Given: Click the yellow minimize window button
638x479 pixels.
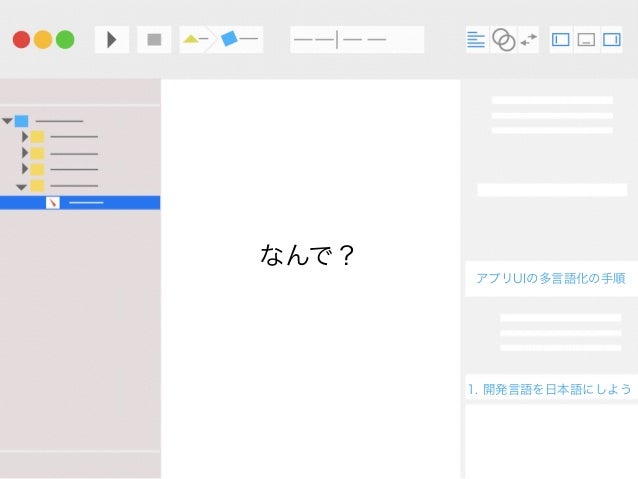Looking at the screenshot, I should (43, 39).
